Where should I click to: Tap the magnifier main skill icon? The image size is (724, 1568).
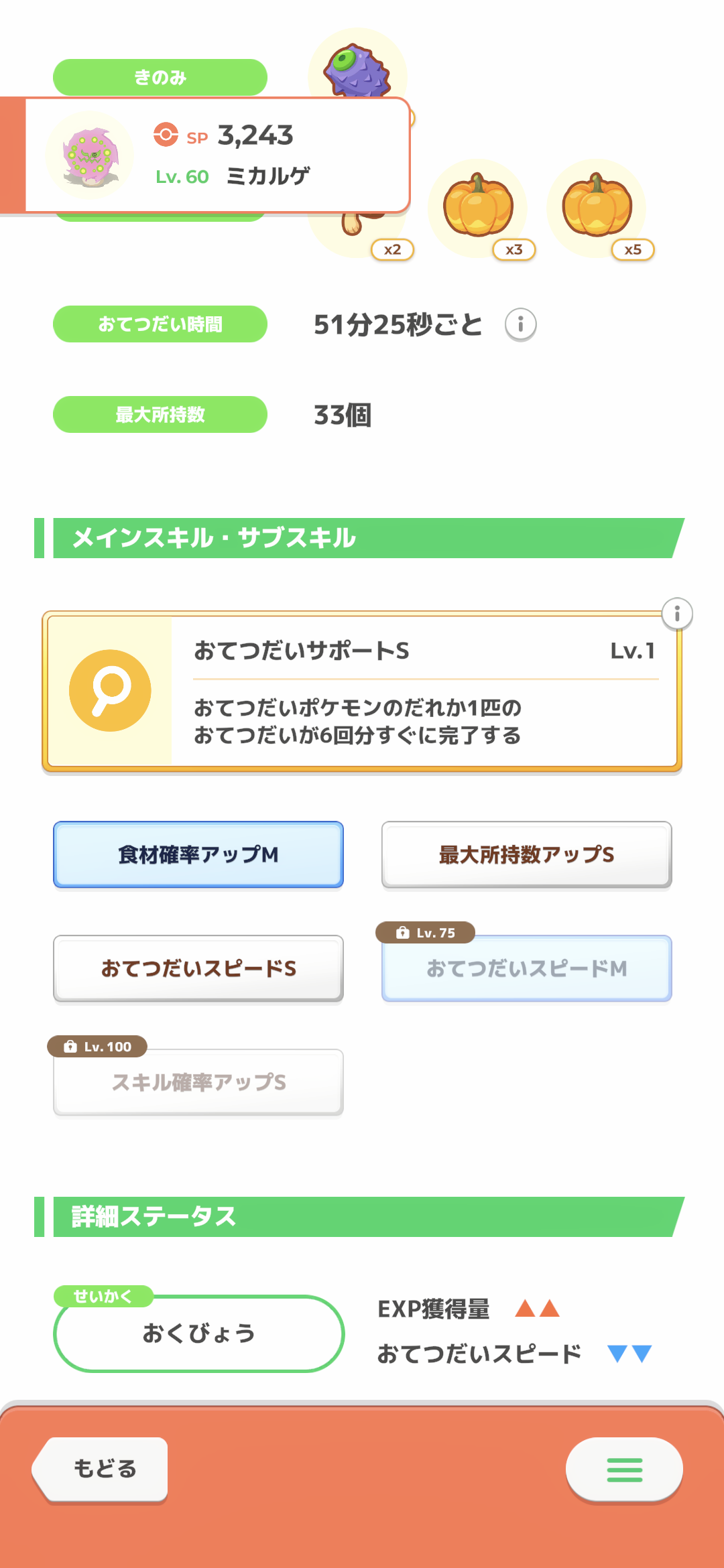pos(110,691)
